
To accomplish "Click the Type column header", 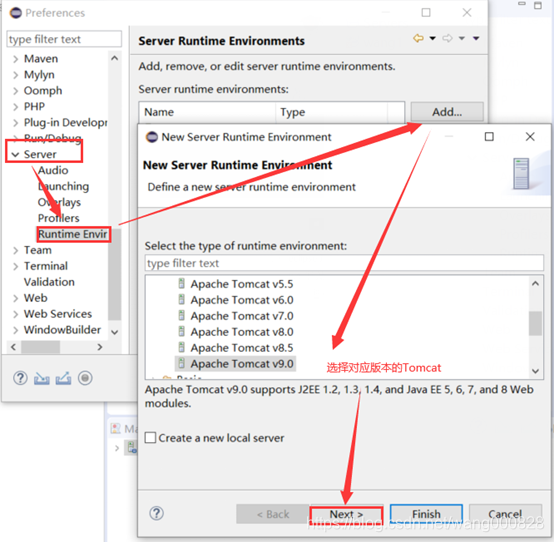I will point(331,112).
